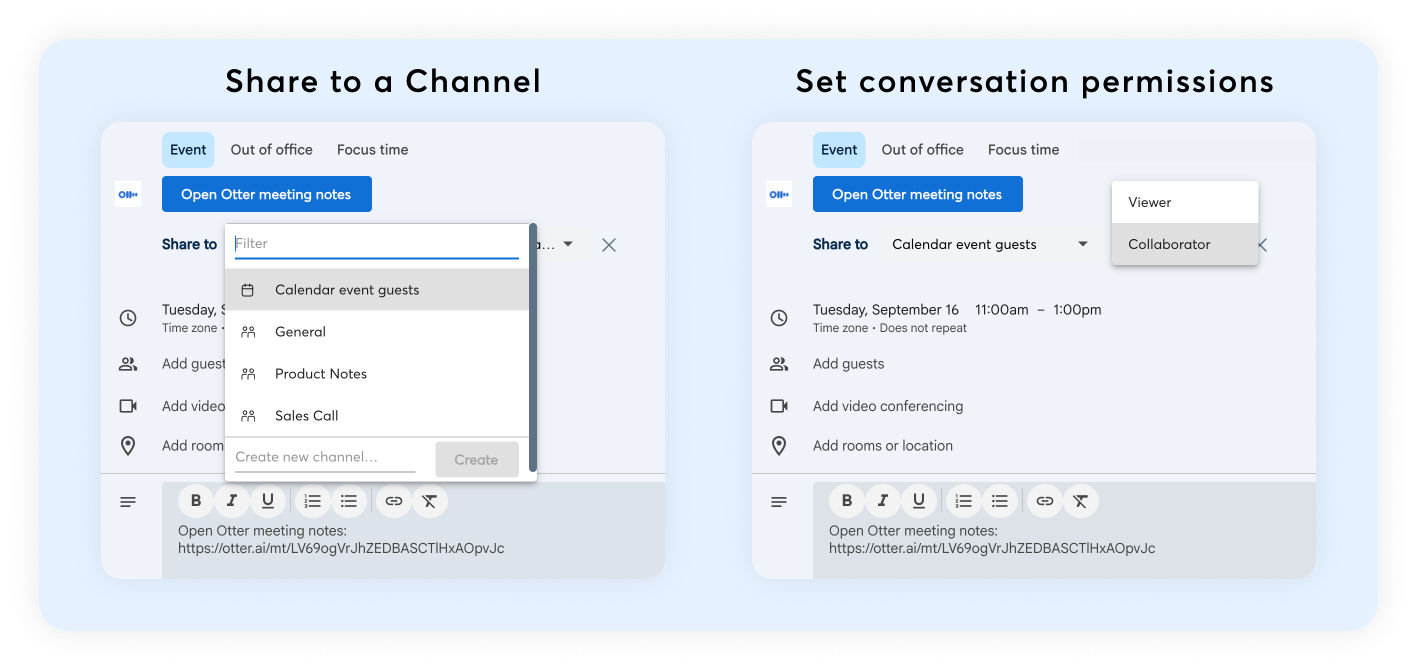This screenshot has width=1417, height=670.
Task: Select the Collaborator permission option
Action: pyautogui.click(x=1169, y=244)
